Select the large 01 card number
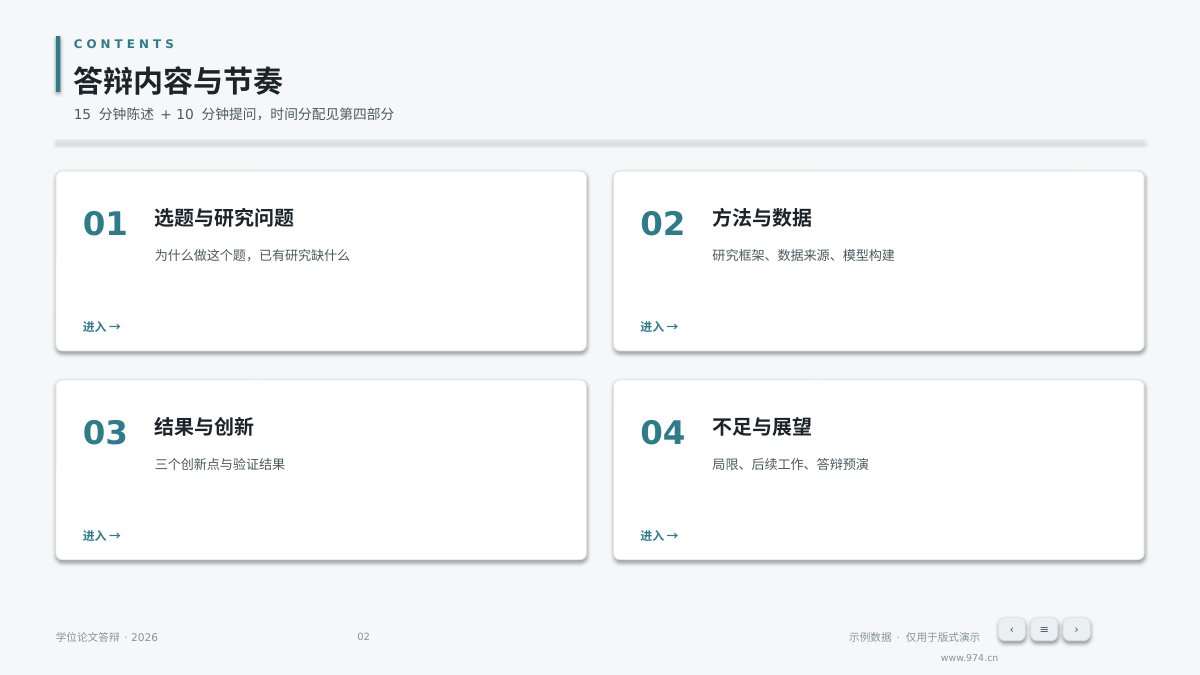The width and height of the screenshot is (1200, 675). tap(105, 224)
